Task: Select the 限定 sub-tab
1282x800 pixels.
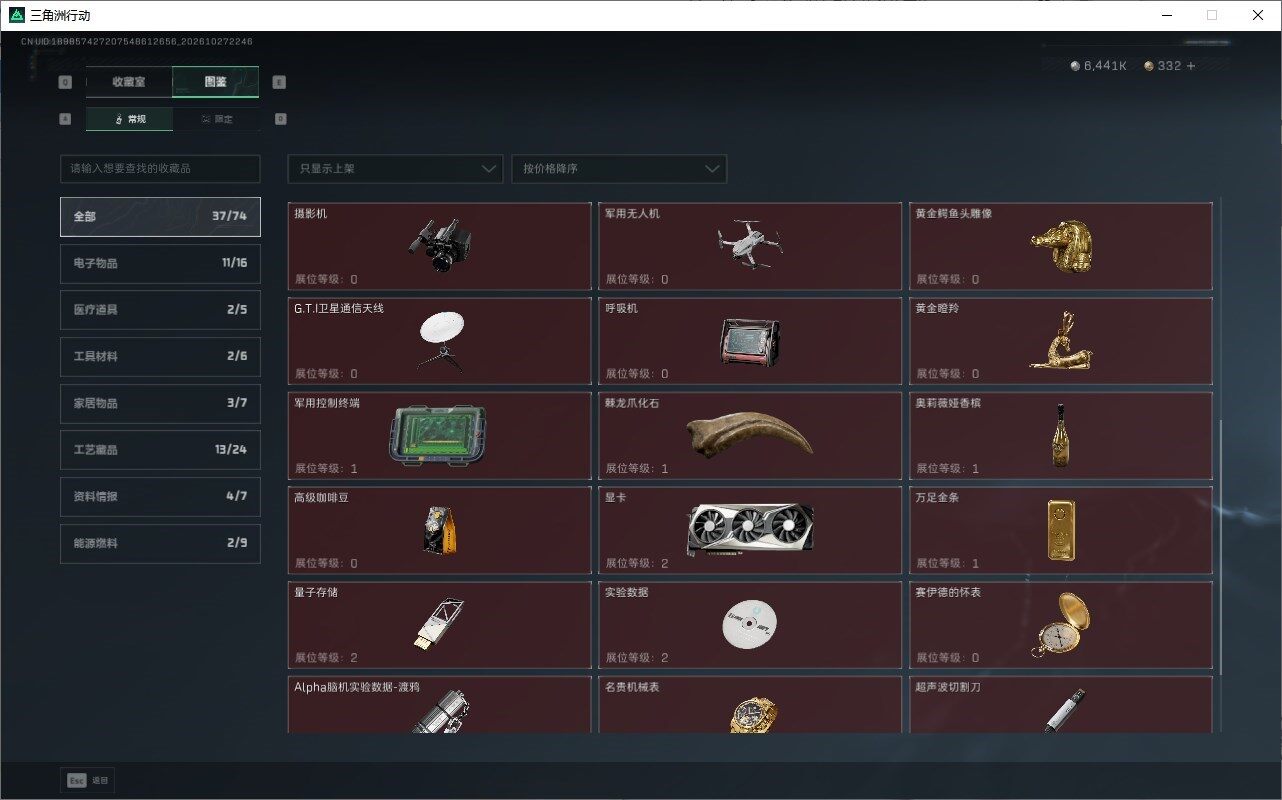Action: [x=216, y=119]
